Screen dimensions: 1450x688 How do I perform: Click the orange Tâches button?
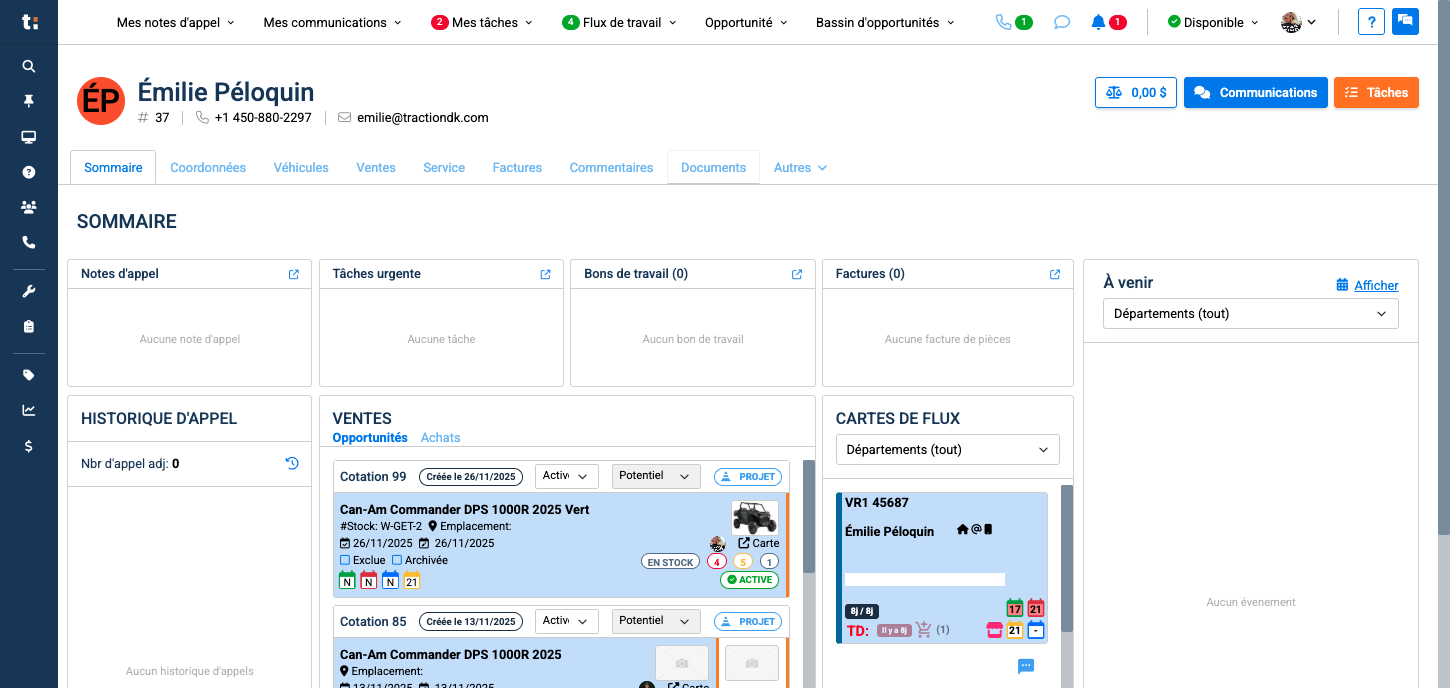point(1376,92)
